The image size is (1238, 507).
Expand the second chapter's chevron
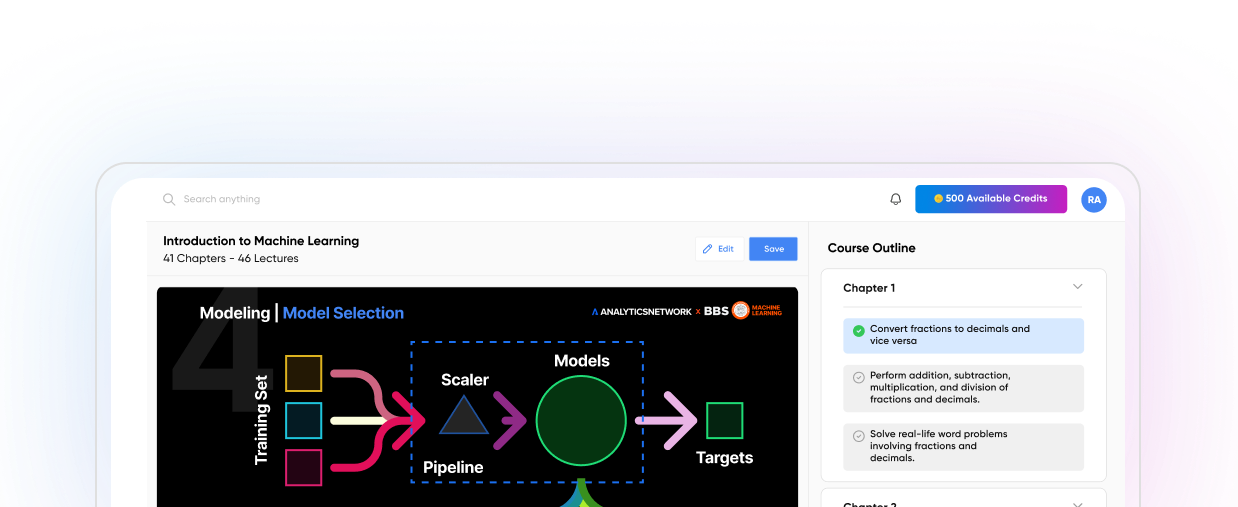point(1077,503)
